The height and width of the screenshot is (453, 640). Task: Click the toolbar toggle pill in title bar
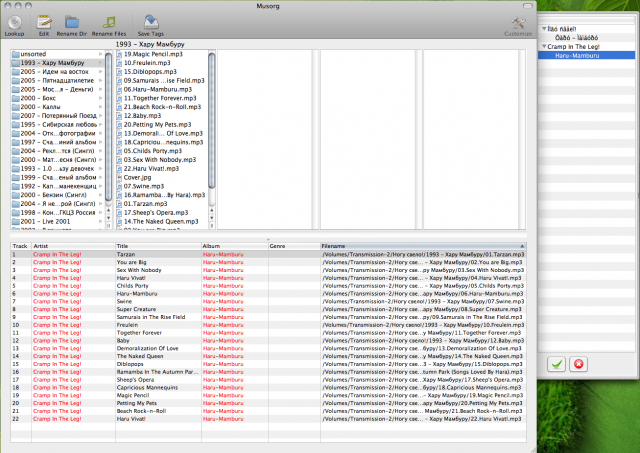coord(528,6)
